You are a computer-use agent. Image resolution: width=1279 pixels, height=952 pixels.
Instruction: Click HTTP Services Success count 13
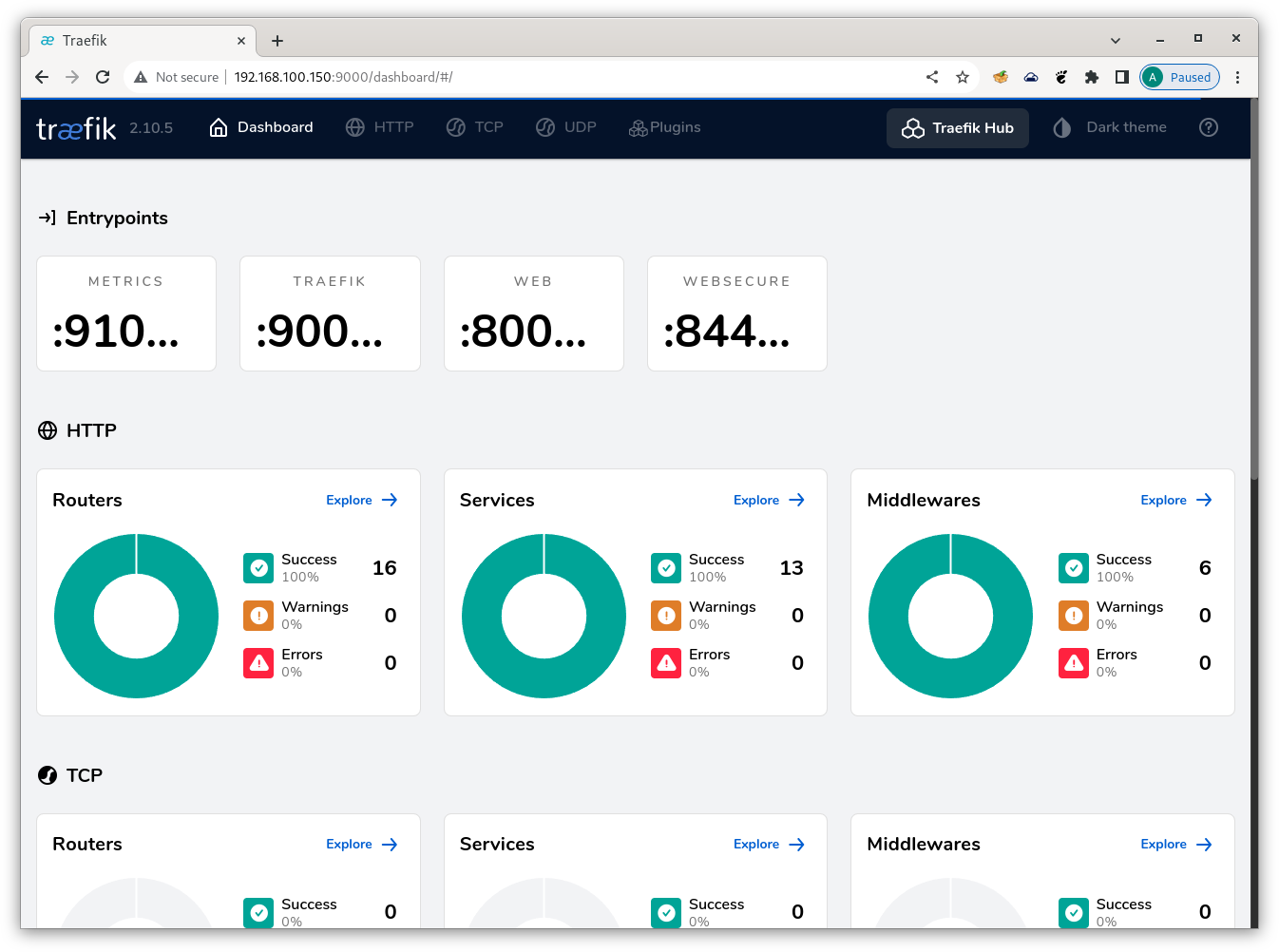coord(792,568)
